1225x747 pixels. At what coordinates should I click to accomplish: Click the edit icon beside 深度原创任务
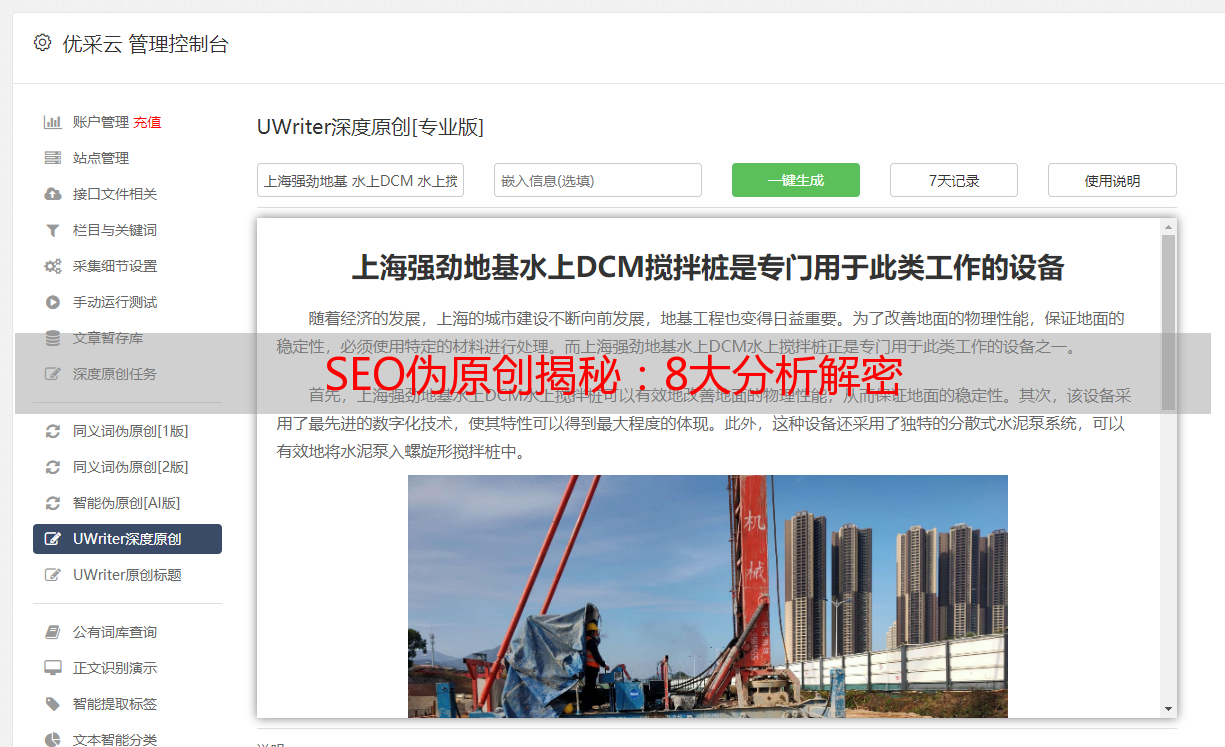pos(53,374)
